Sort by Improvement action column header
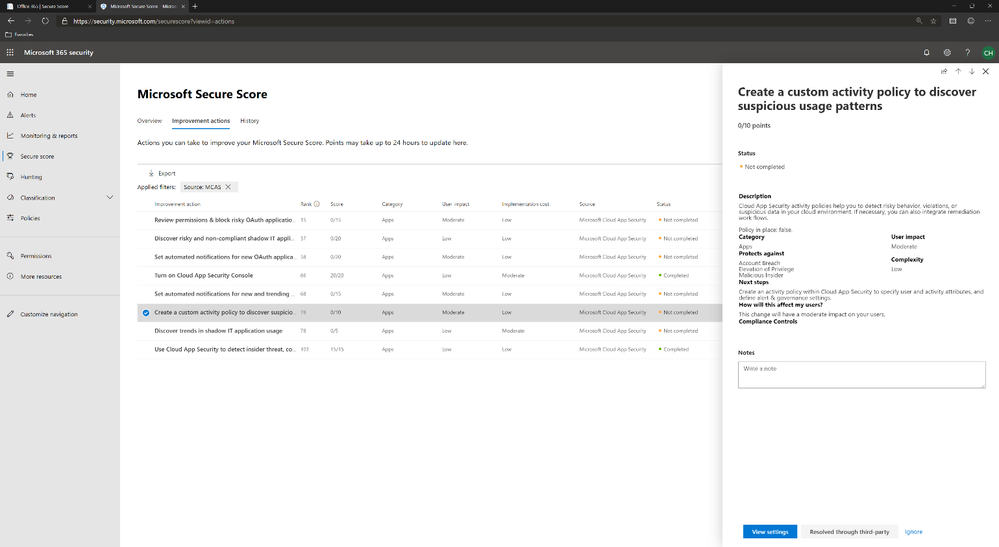This screenshot has height=547, width=999. coord(177,204)
